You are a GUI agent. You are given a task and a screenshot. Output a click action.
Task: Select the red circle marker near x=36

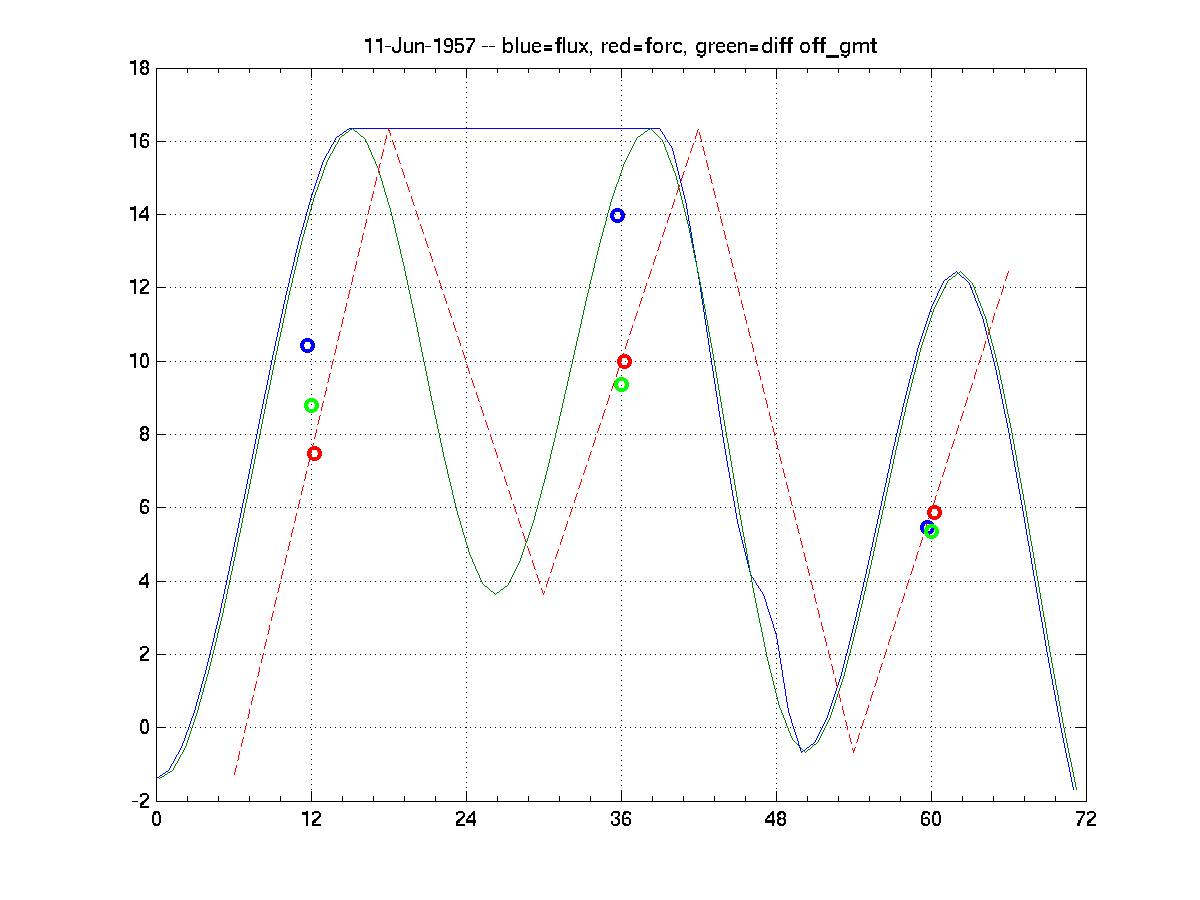(625, 361)
